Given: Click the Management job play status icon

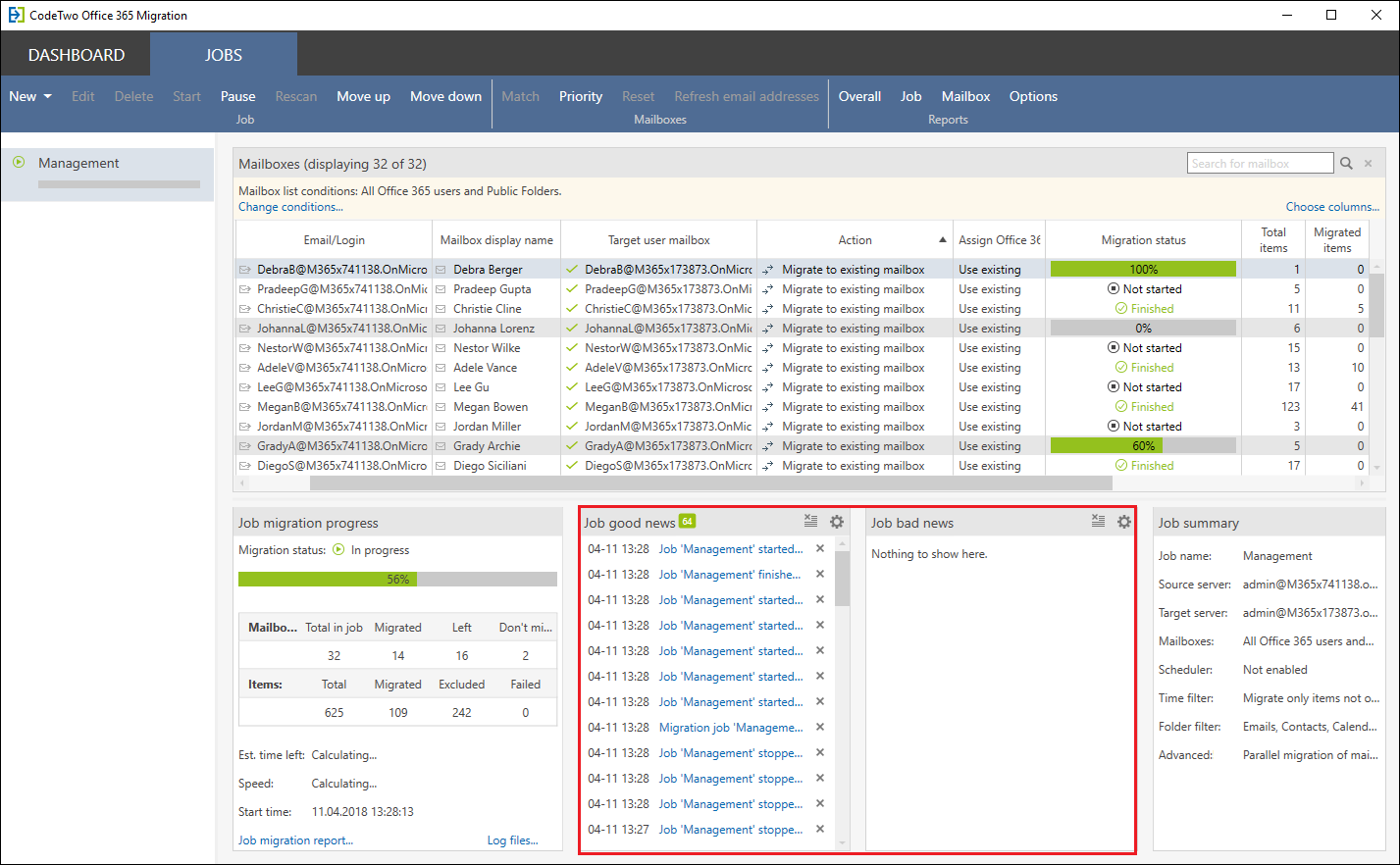Looking at the screenshot, I should 19,163.
